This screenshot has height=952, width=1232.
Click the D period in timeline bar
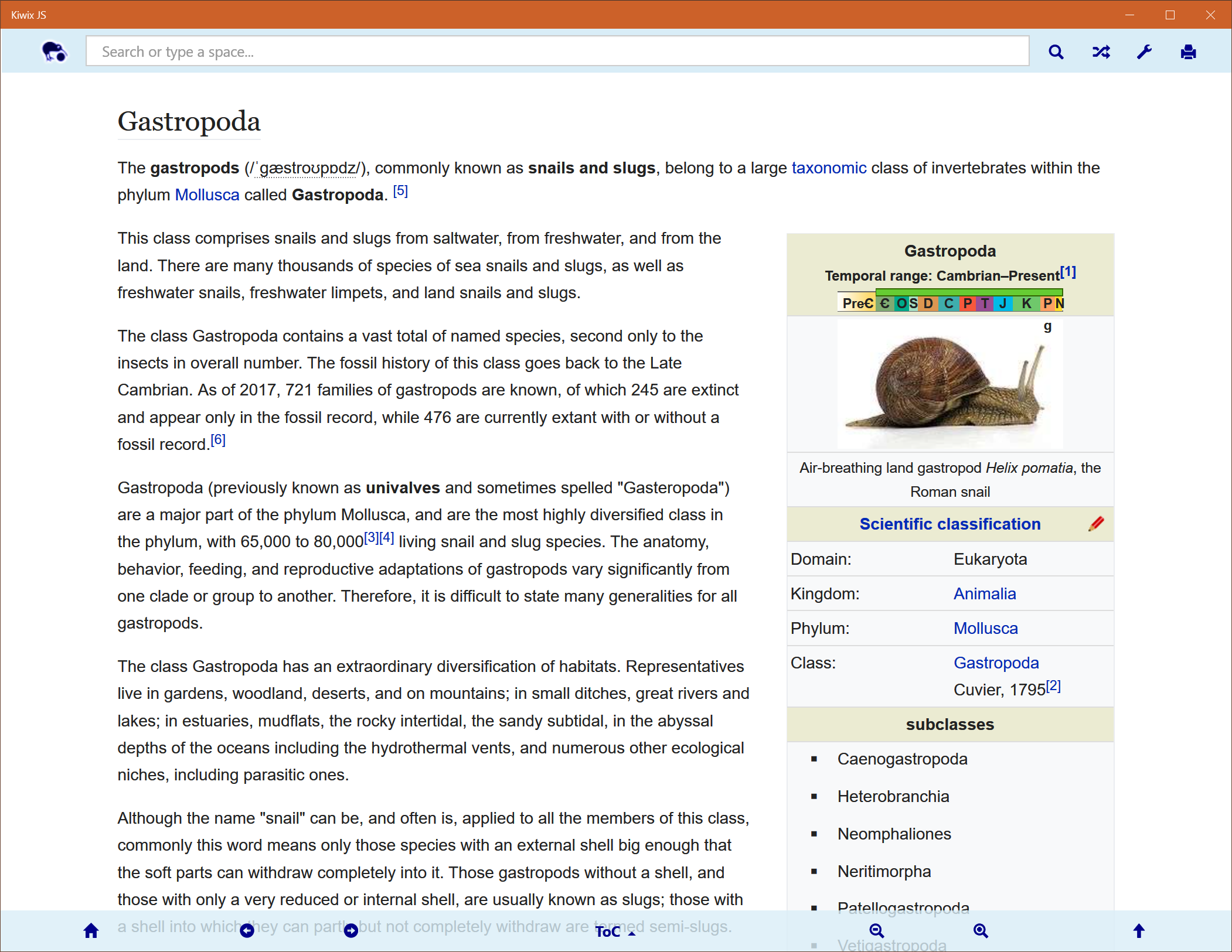928,303
